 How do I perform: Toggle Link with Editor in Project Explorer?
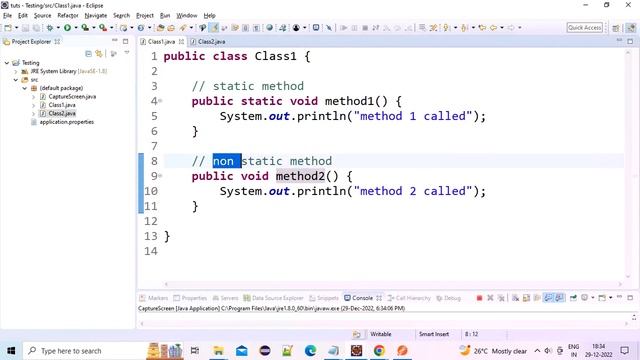tap(99, 53)
